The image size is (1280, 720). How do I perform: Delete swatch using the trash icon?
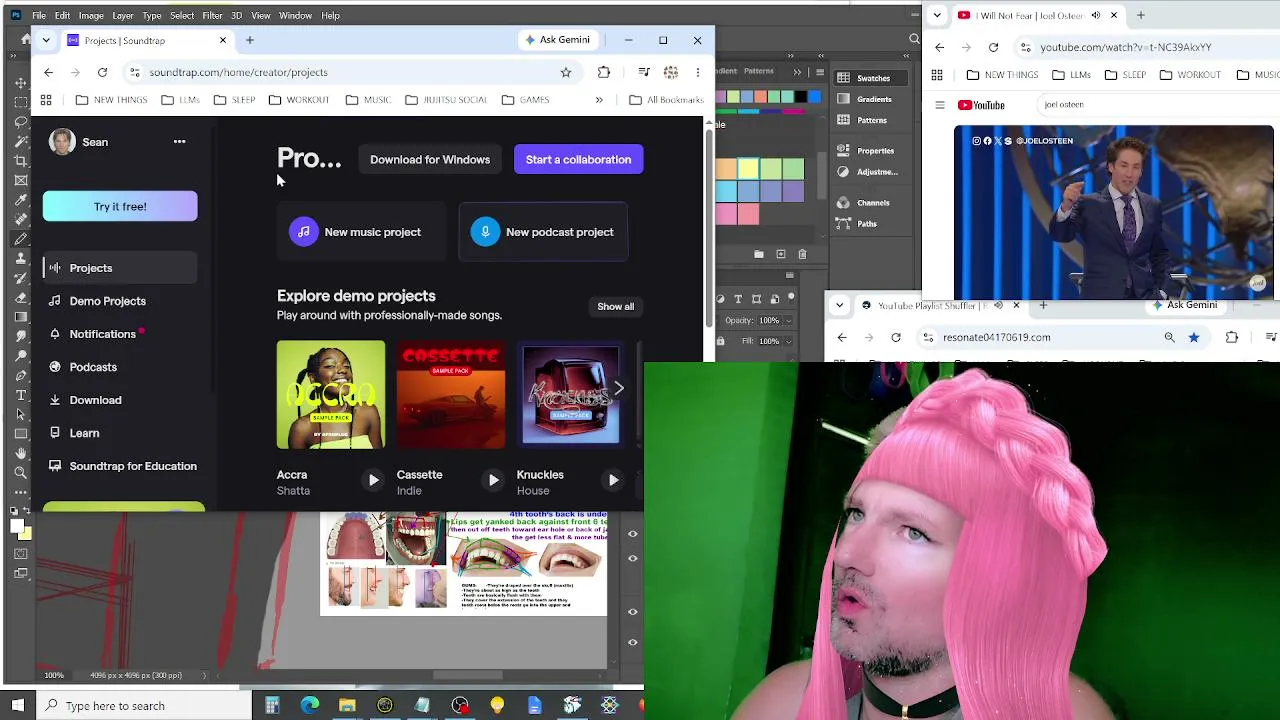(x=802, y=254)
